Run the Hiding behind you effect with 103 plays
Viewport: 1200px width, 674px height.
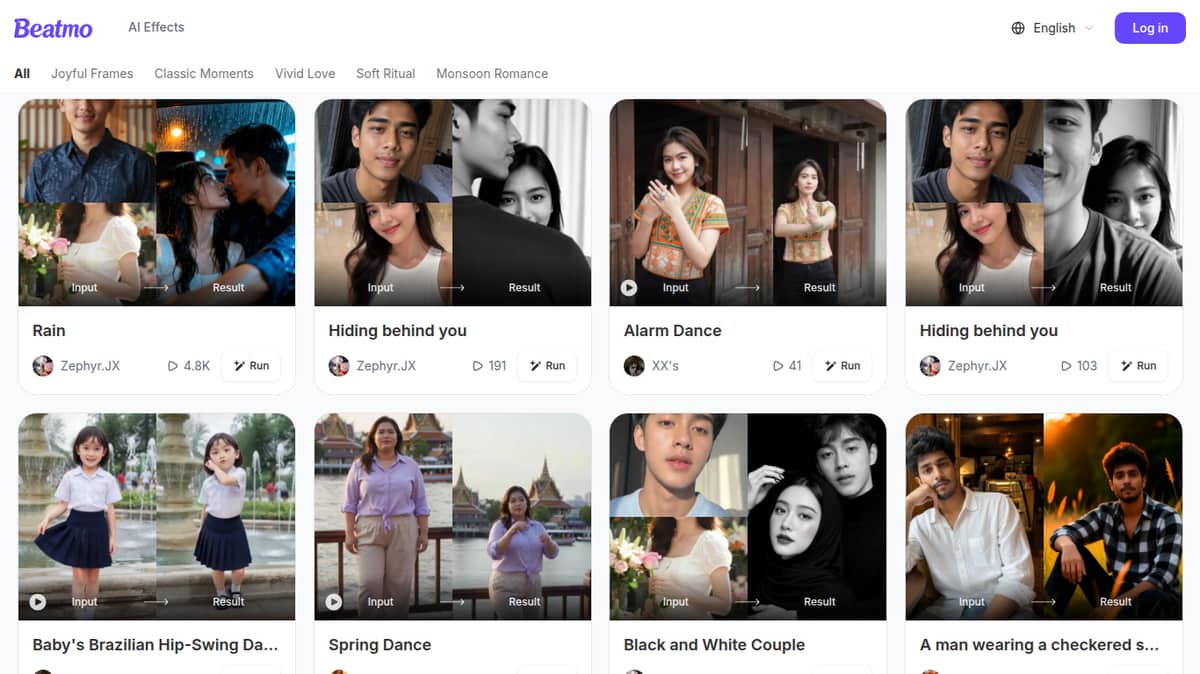tap(1138, 366)
